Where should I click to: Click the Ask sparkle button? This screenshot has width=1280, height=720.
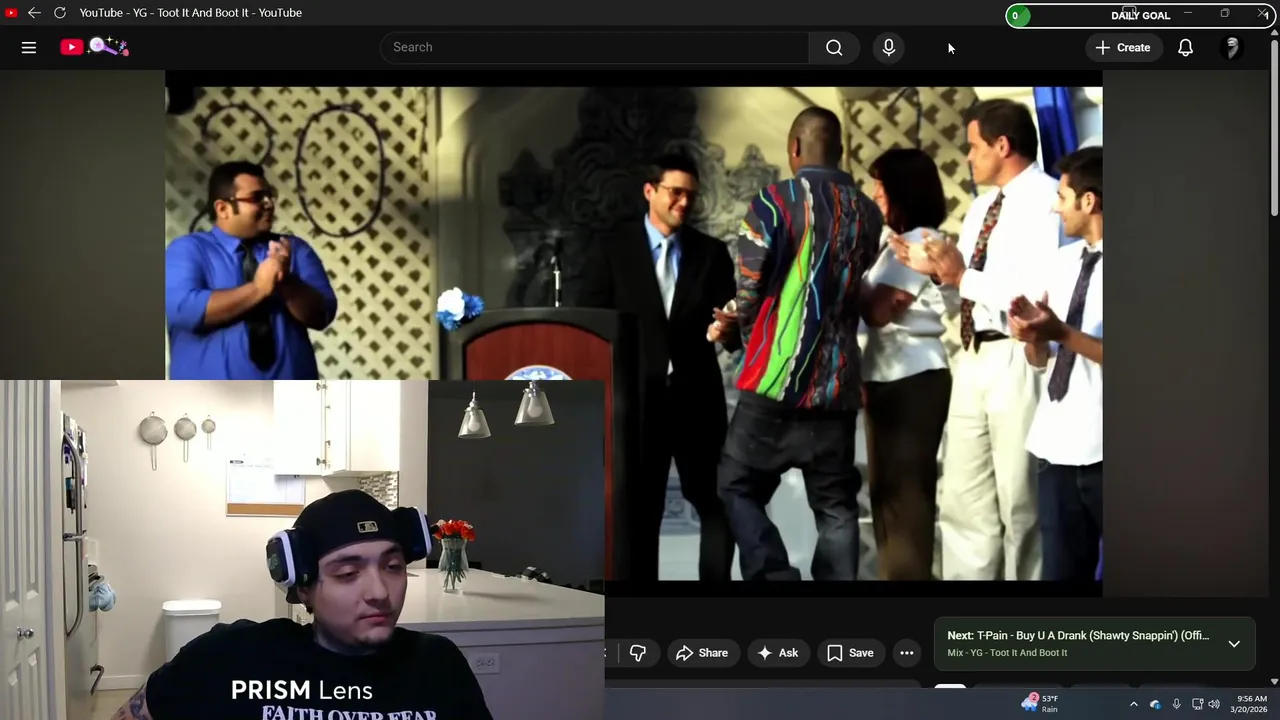click(778, 653)
